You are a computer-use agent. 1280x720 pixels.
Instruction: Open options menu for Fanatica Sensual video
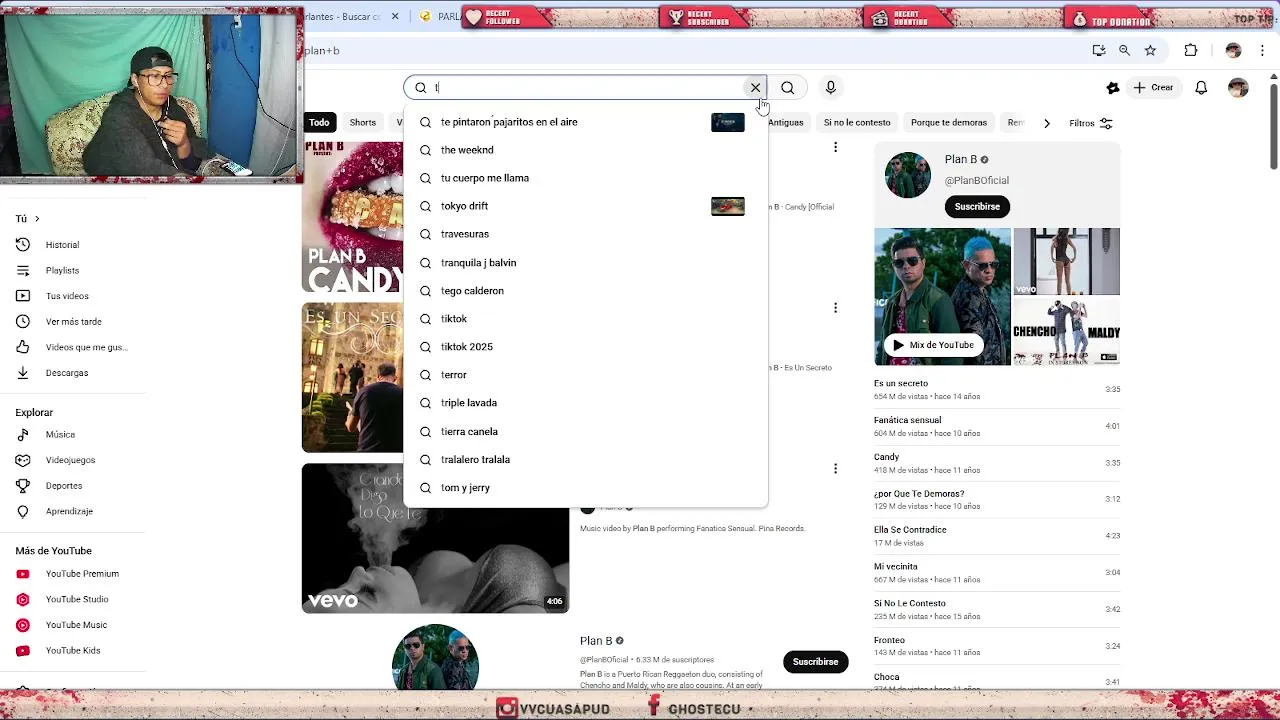click(x=835, y=469)
